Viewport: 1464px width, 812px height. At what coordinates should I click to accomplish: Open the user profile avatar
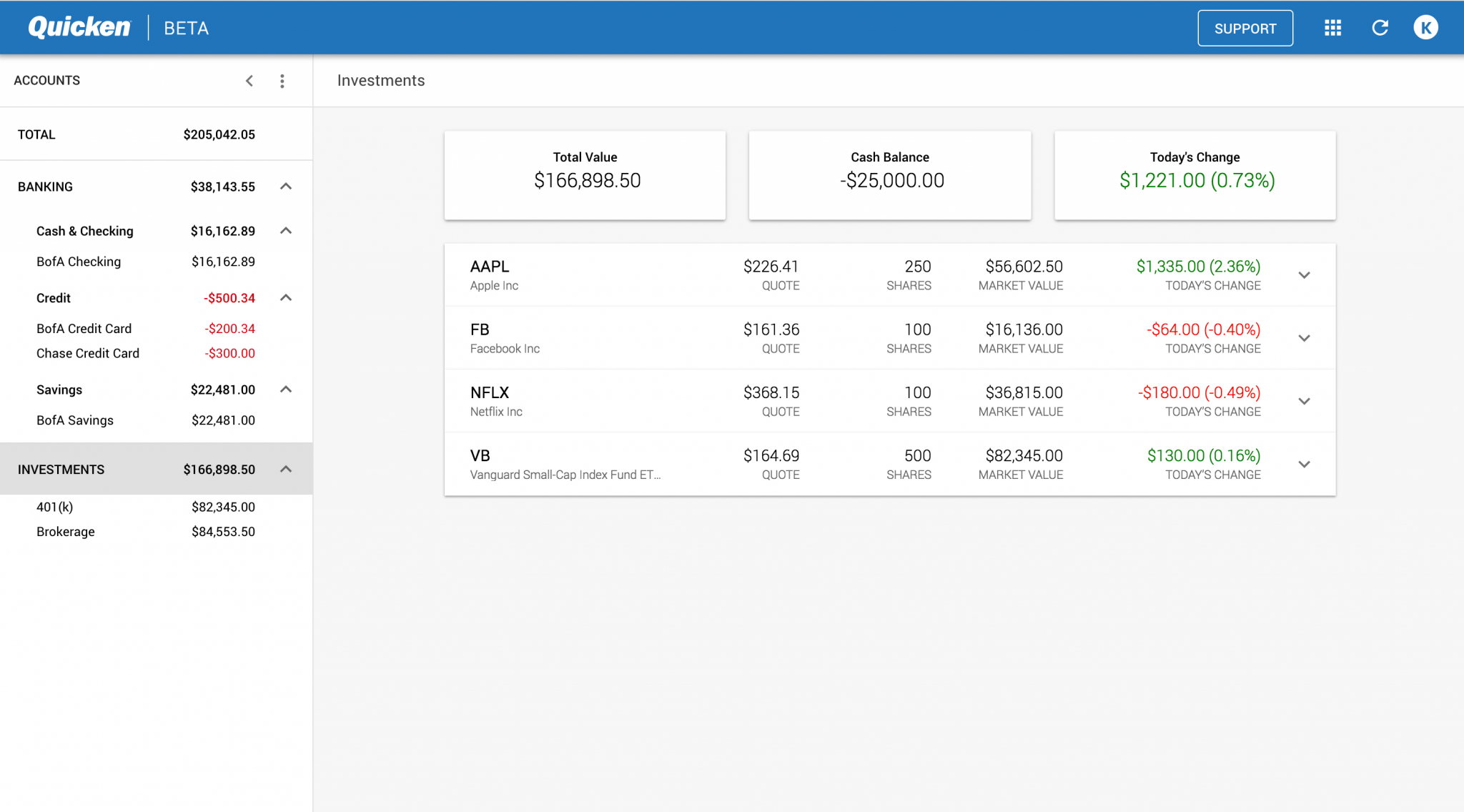click(x=1426, y=27)
